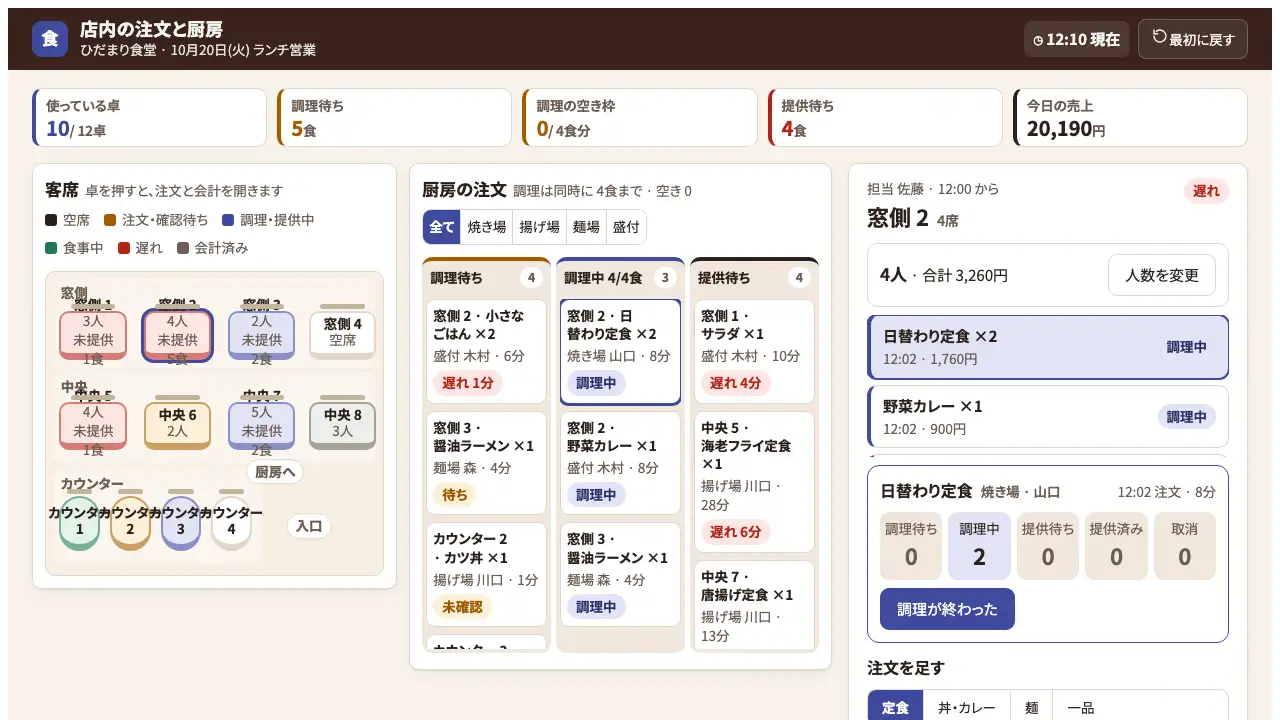Open table 窓側 1 on floor map
Screen dimensions: 1280x720
pyautogui.click(x=93, y=335)
